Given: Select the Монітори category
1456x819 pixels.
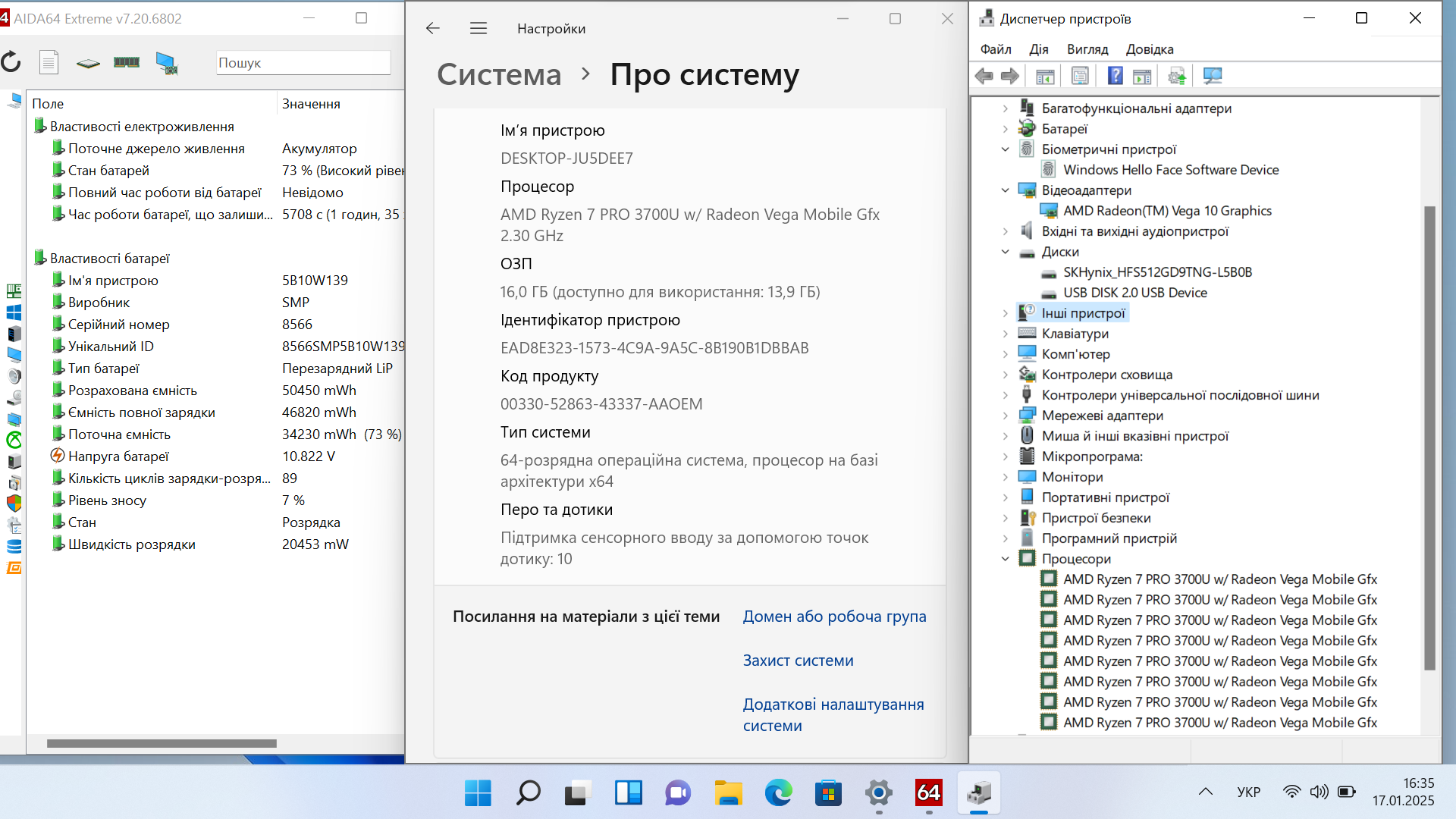Looking at the screenshot, I should click(1072, 477).
